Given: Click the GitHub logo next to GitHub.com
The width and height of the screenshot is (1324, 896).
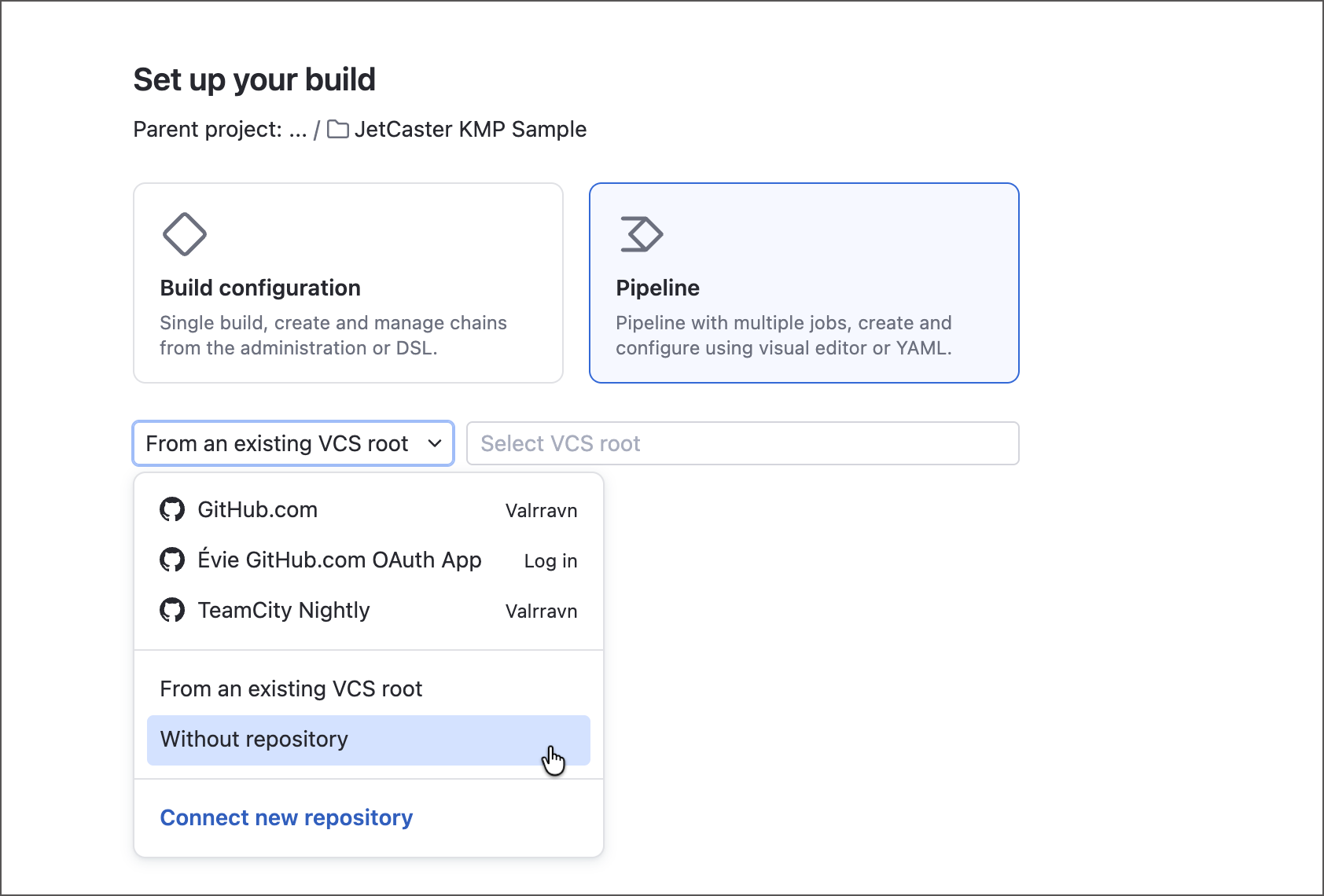Looking at the screenshot, I should tap(172, 509).
